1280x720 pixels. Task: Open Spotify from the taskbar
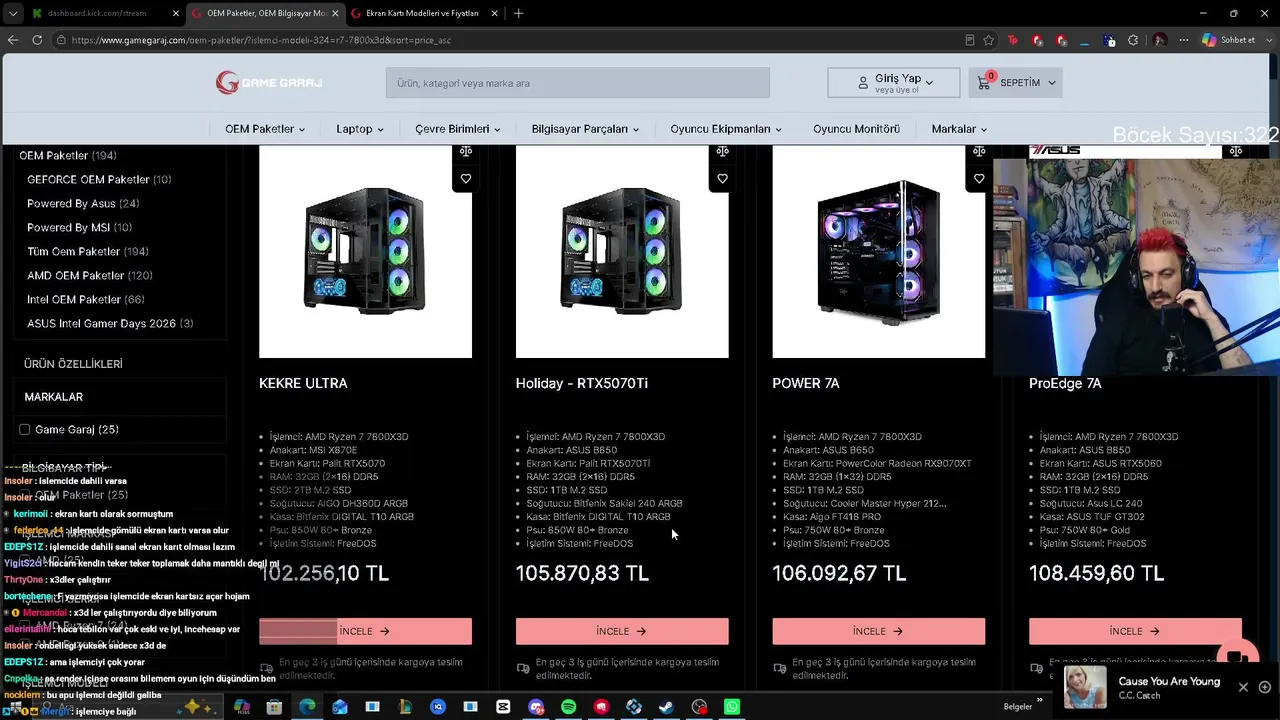[568, 707]
